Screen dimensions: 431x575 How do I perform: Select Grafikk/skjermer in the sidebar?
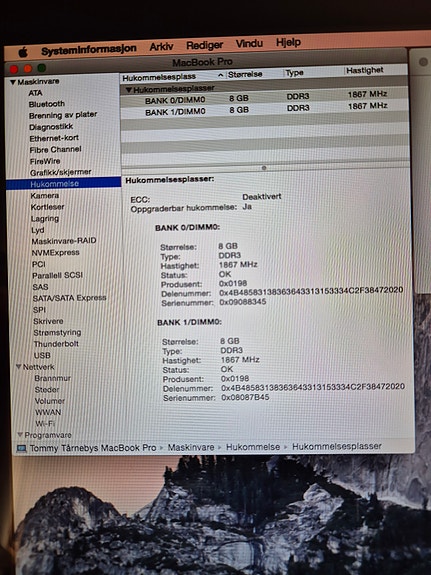61,172
